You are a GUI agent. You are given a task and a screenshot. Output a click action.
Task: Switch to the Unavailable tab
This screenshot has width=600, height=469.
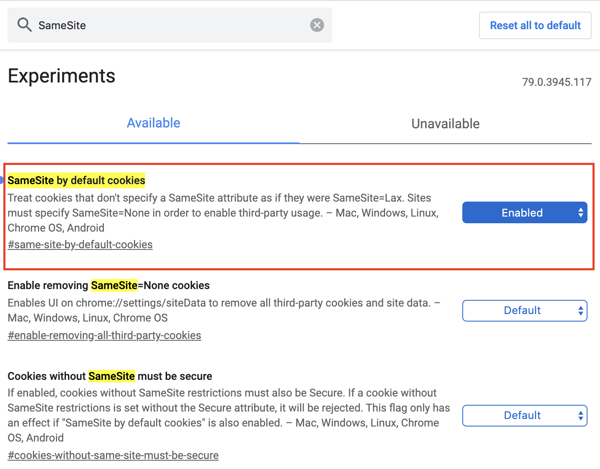(445, 124)
